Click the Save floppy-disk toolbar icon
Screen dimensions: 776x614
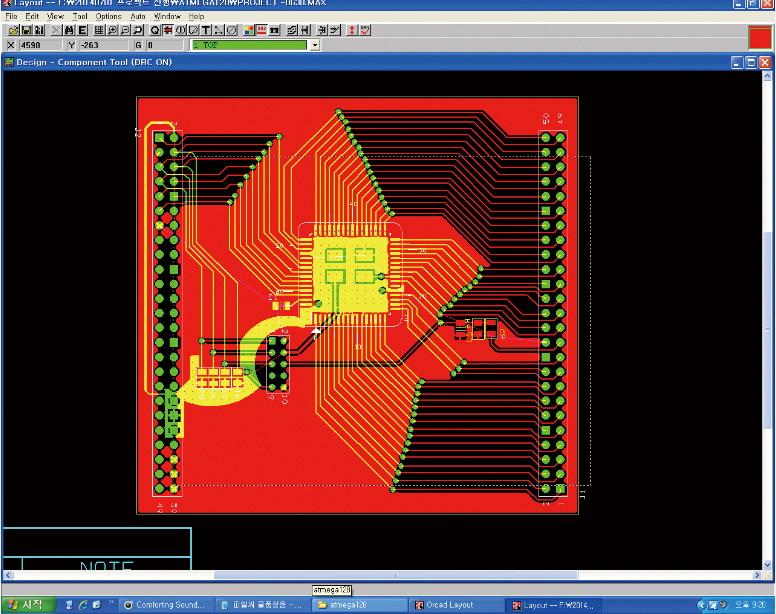pyautogui.click(x=27, y=30)
